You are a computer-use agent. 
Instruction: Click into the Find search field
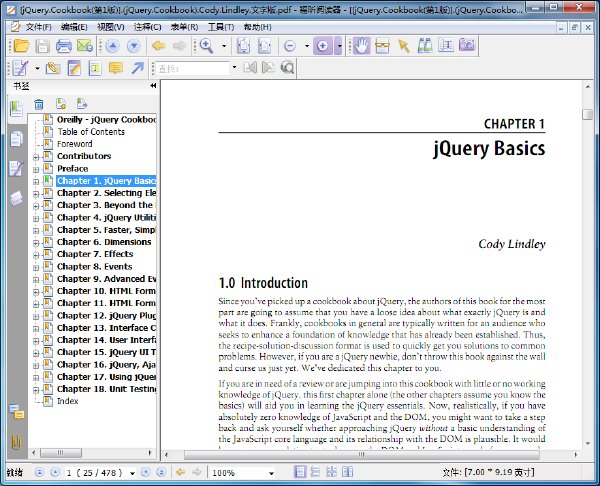tap(193, 69)
